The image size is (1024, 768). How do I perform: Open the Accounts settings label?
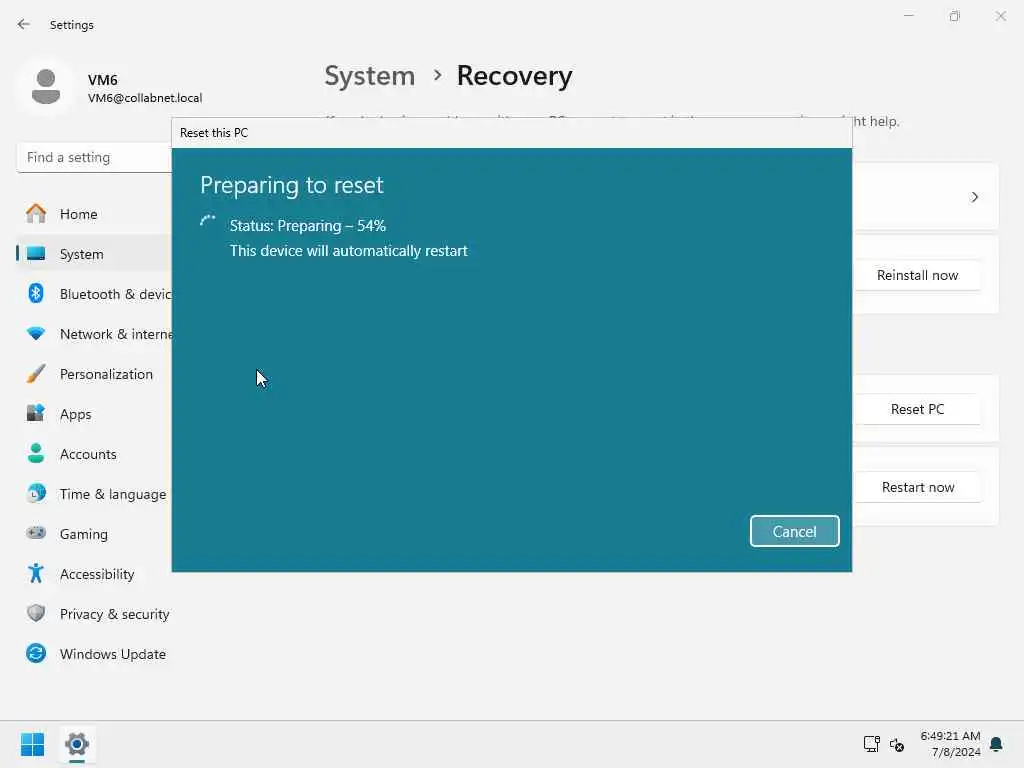[88, 454]
